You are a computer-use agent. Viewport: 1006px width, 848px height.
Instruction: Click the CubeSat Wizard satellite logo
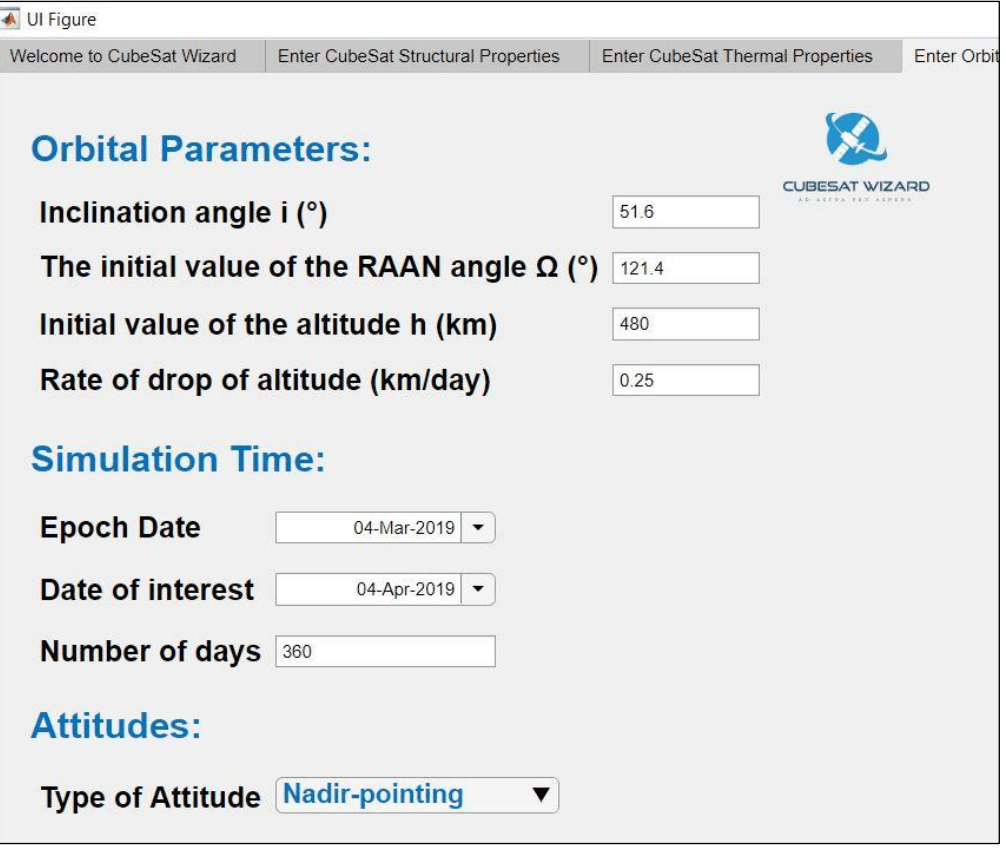tap(855, 139)
